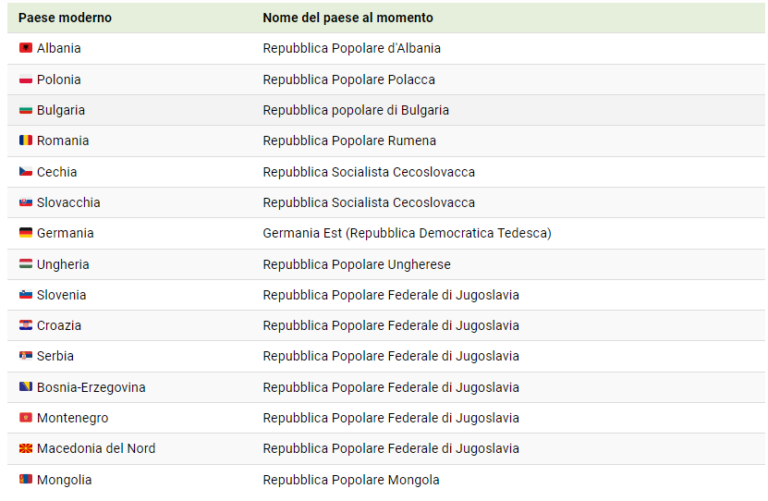
Task: Open the Slovenia country link
Action: coord(62,295)
